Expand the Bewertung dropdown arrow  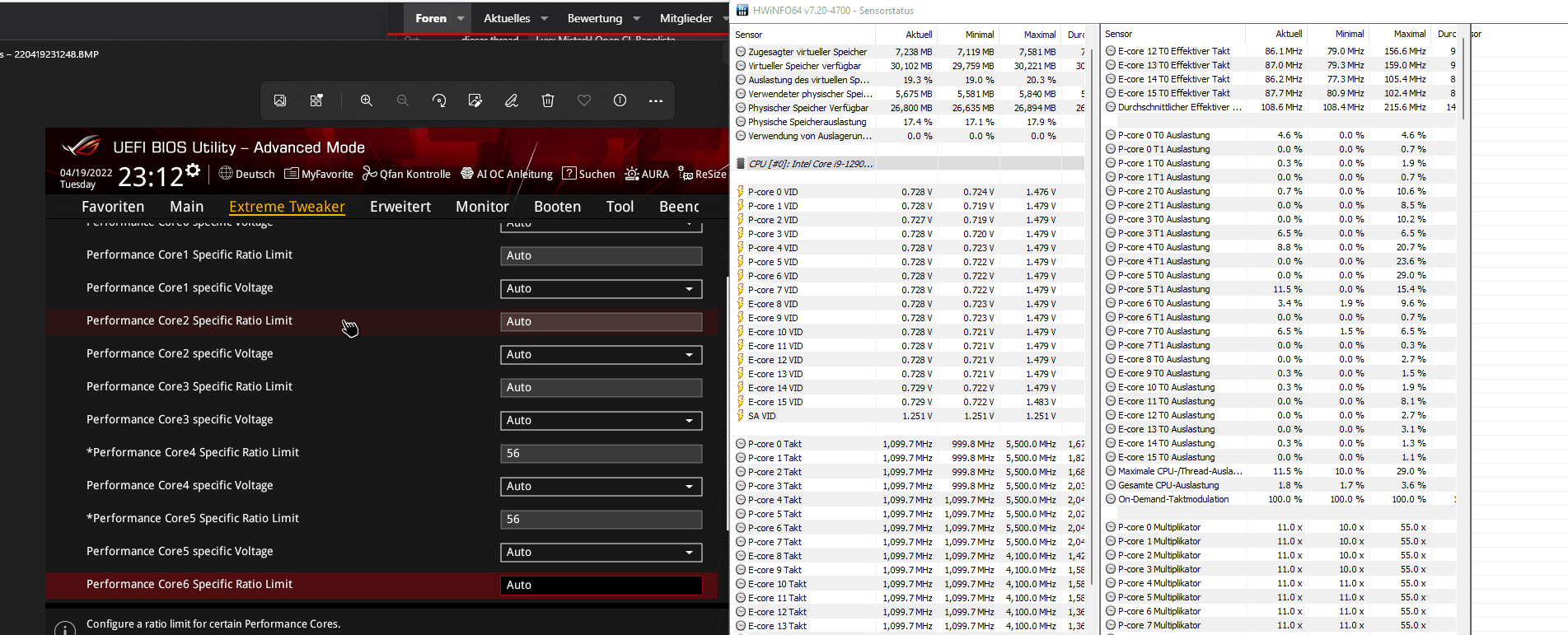[636, 18]
